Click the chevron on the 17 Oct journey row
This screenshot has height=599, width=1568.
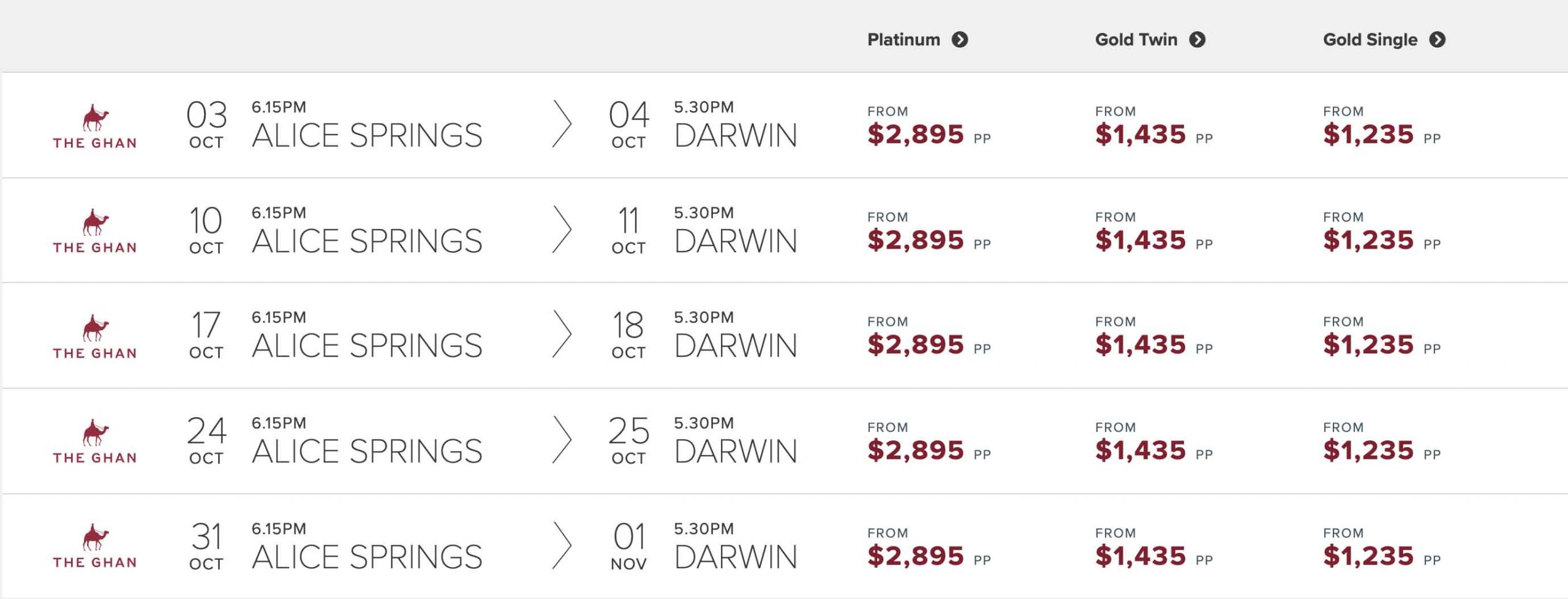562,334
